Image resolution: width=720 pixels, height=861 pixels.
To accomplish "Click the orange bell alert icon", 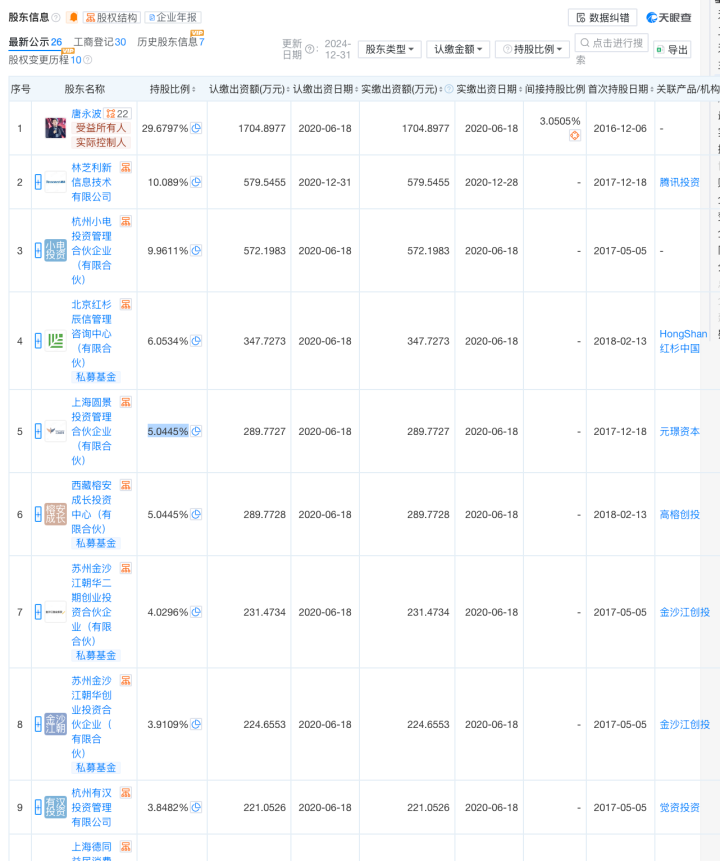I will 73,17.
